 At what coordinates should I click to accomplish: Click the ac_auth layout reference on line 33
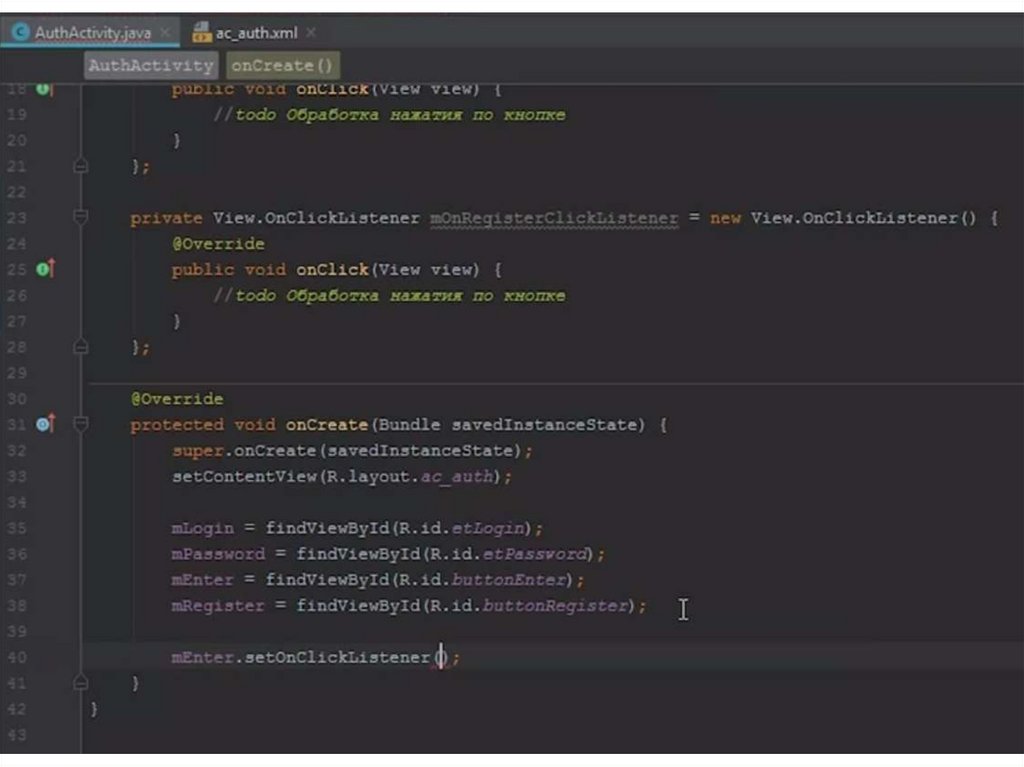click(456, 477)
